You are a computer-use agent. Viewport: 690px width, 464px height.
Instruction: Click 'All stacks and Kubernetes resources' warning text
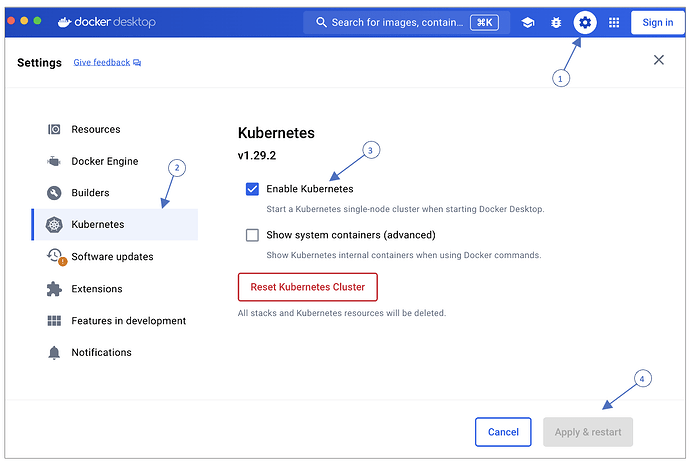342,313
